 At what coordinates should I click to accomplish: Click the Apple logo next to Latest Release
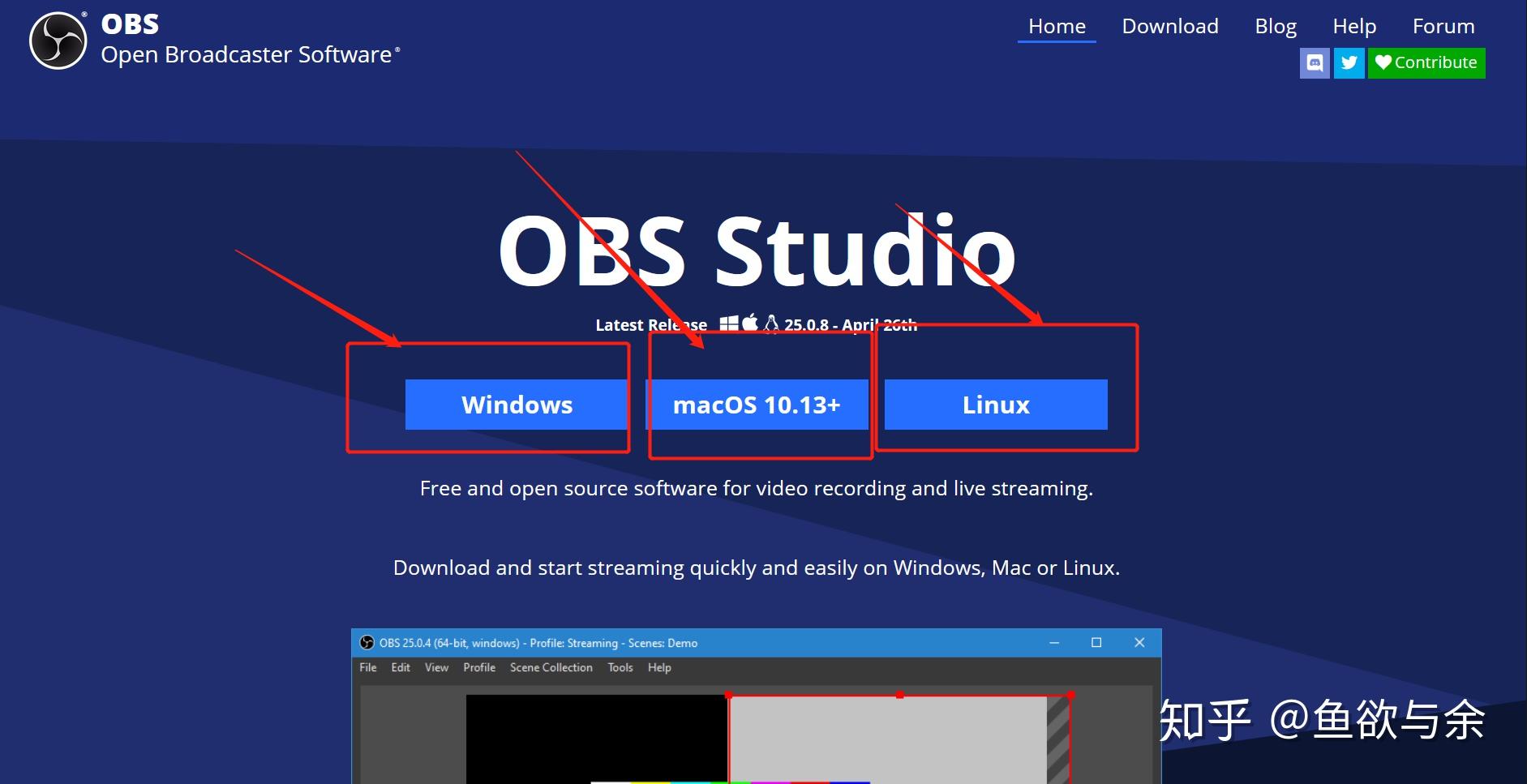pos(750,323)
